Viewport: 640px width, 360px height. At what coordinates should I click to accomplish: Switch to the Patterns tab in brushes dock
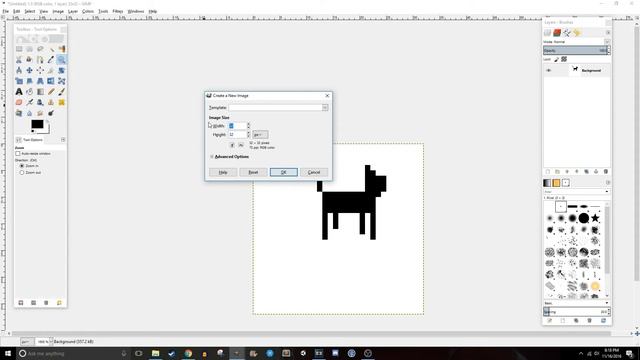point(556,183)
